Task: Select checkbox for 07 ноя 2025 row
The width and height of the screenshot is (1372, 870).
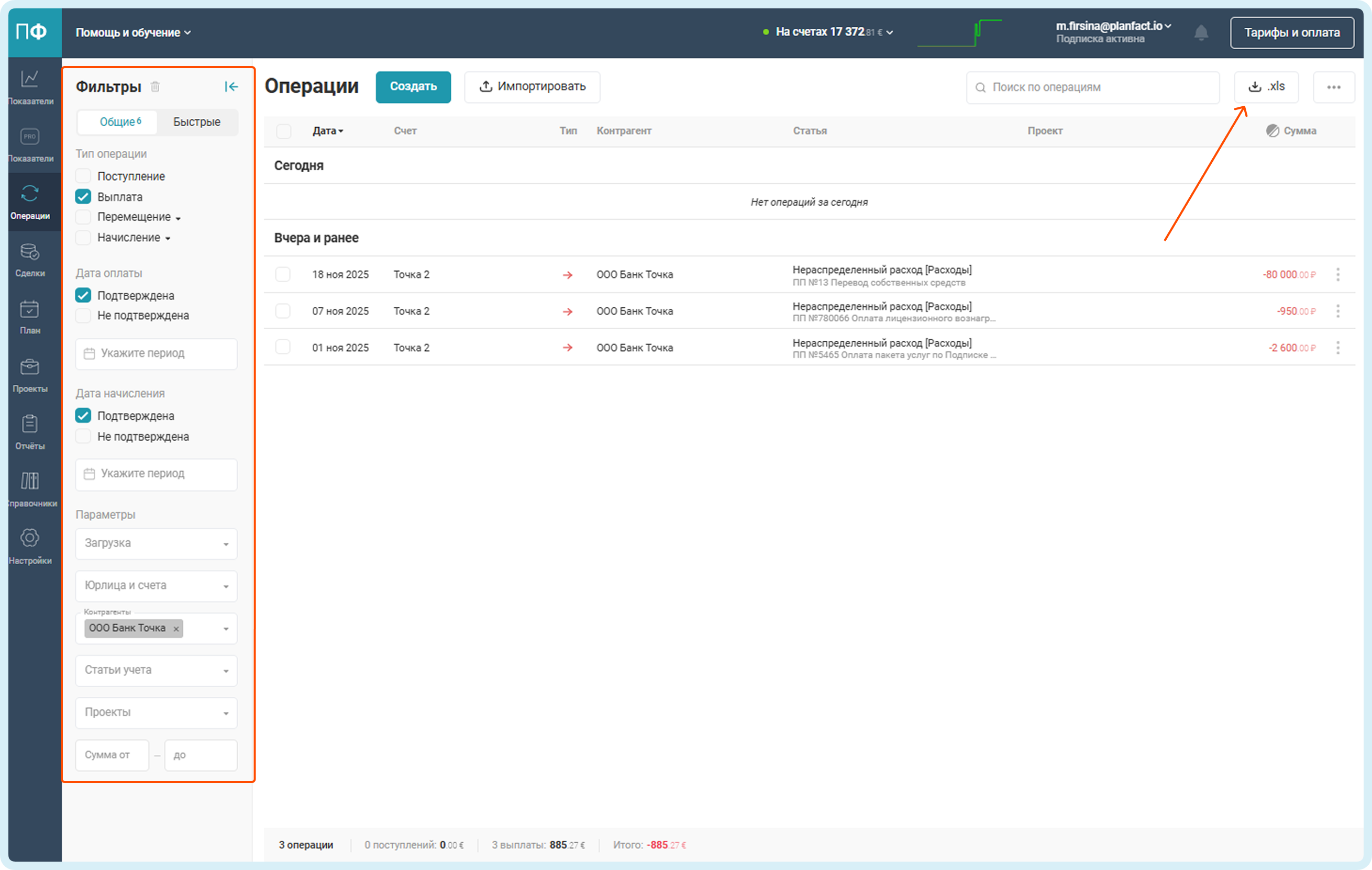Action: coord(283,311)
